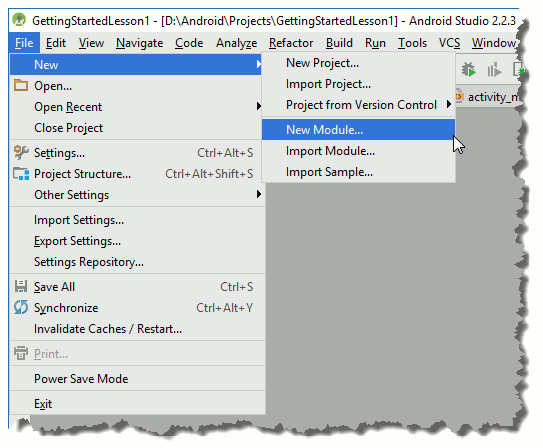Open the Build menu
The image size is (543, 448).
(339, 43)
